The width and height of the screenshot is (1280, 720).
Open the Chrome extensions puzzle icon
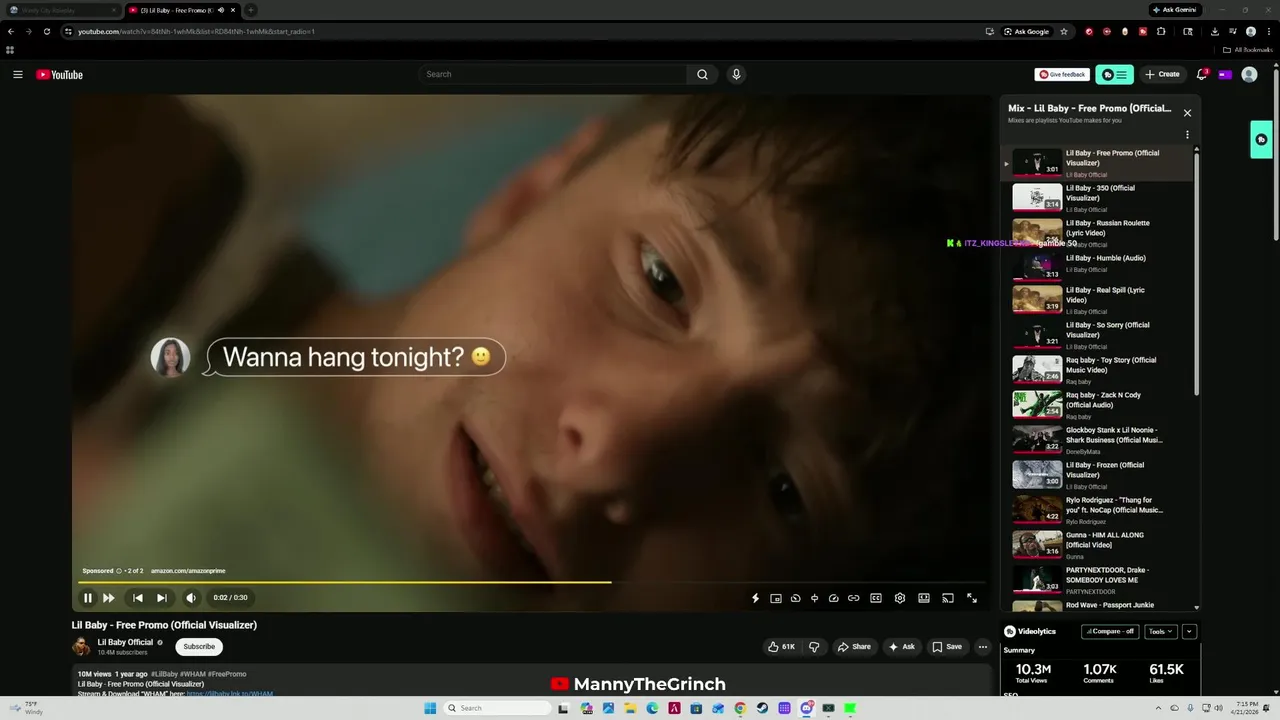[1161, 31]
